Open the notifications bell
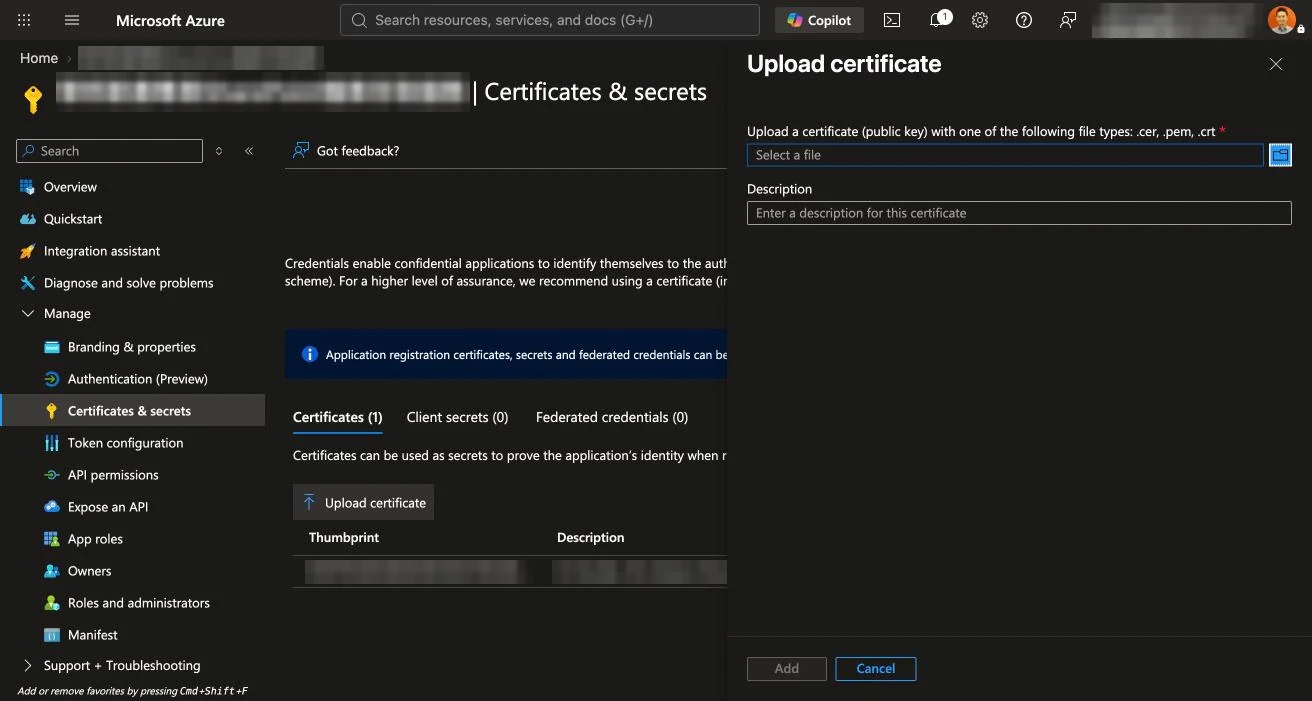Image resolution: width=1312 pixels, height=701 pixels. click(938, 20)
